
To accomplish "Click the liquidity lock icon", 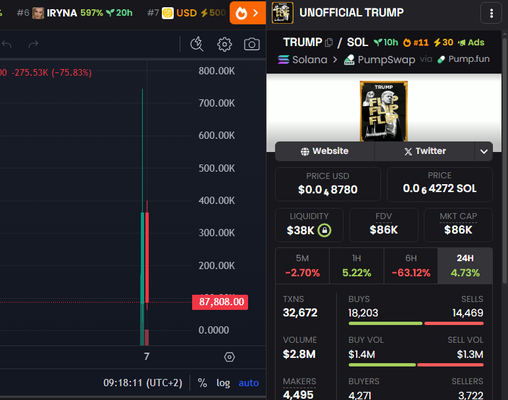I will click(x=324, y=230).
